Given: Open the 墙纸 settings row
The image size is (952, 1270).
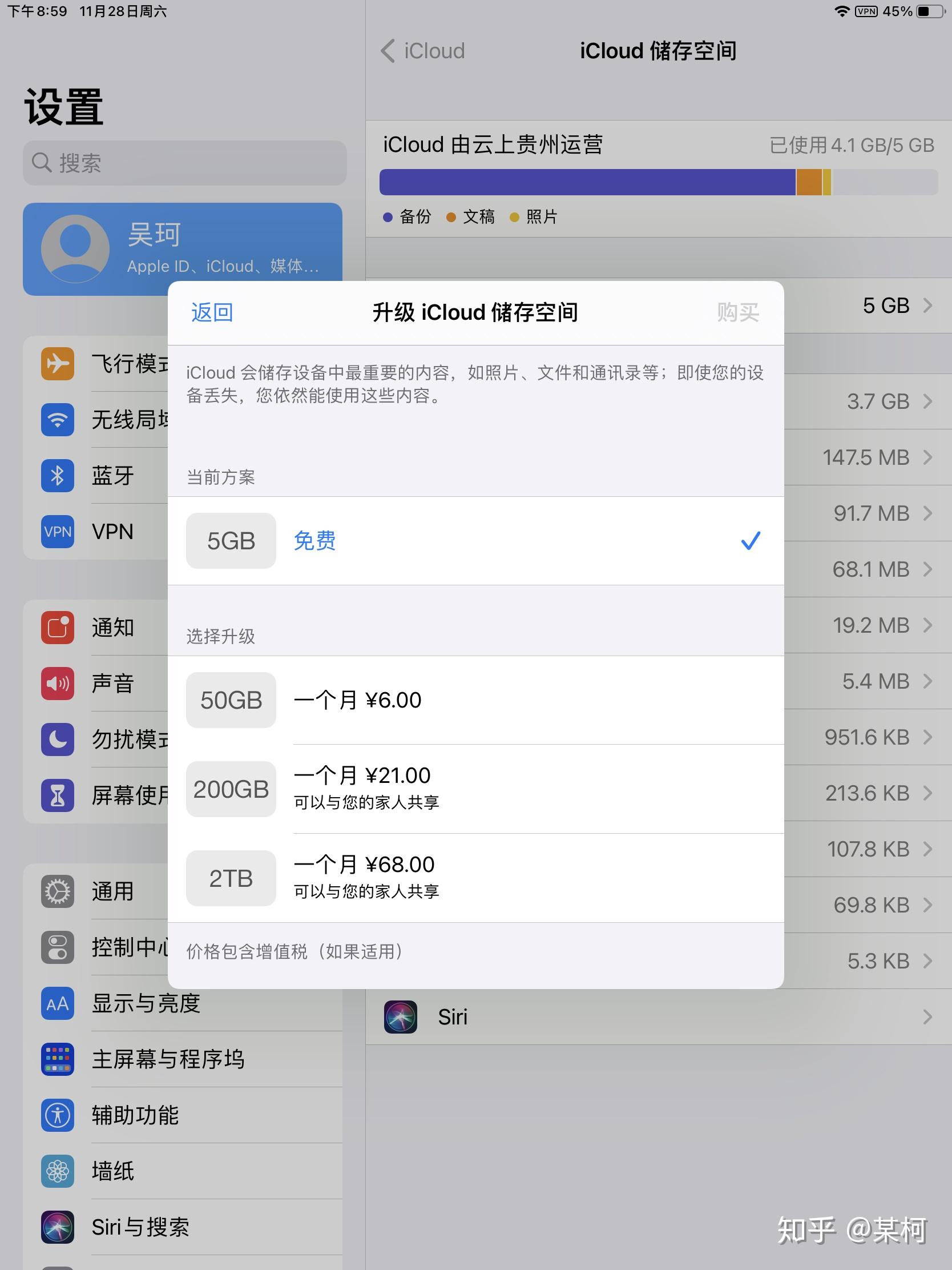Looking at the screenshot, I should (x=183, y=1171).
